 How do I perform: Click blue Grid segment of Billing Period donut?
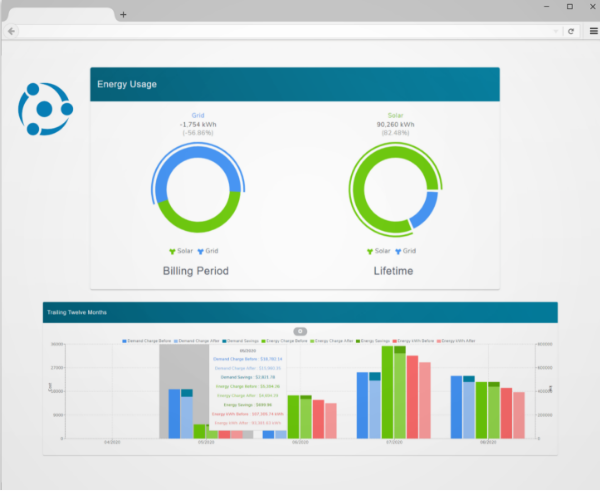pos(198,153)
